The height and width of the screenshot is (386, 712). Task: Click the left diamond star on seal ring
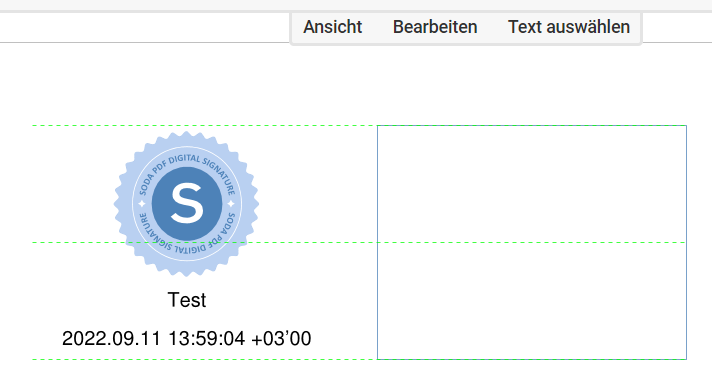(x=142, y=203)
